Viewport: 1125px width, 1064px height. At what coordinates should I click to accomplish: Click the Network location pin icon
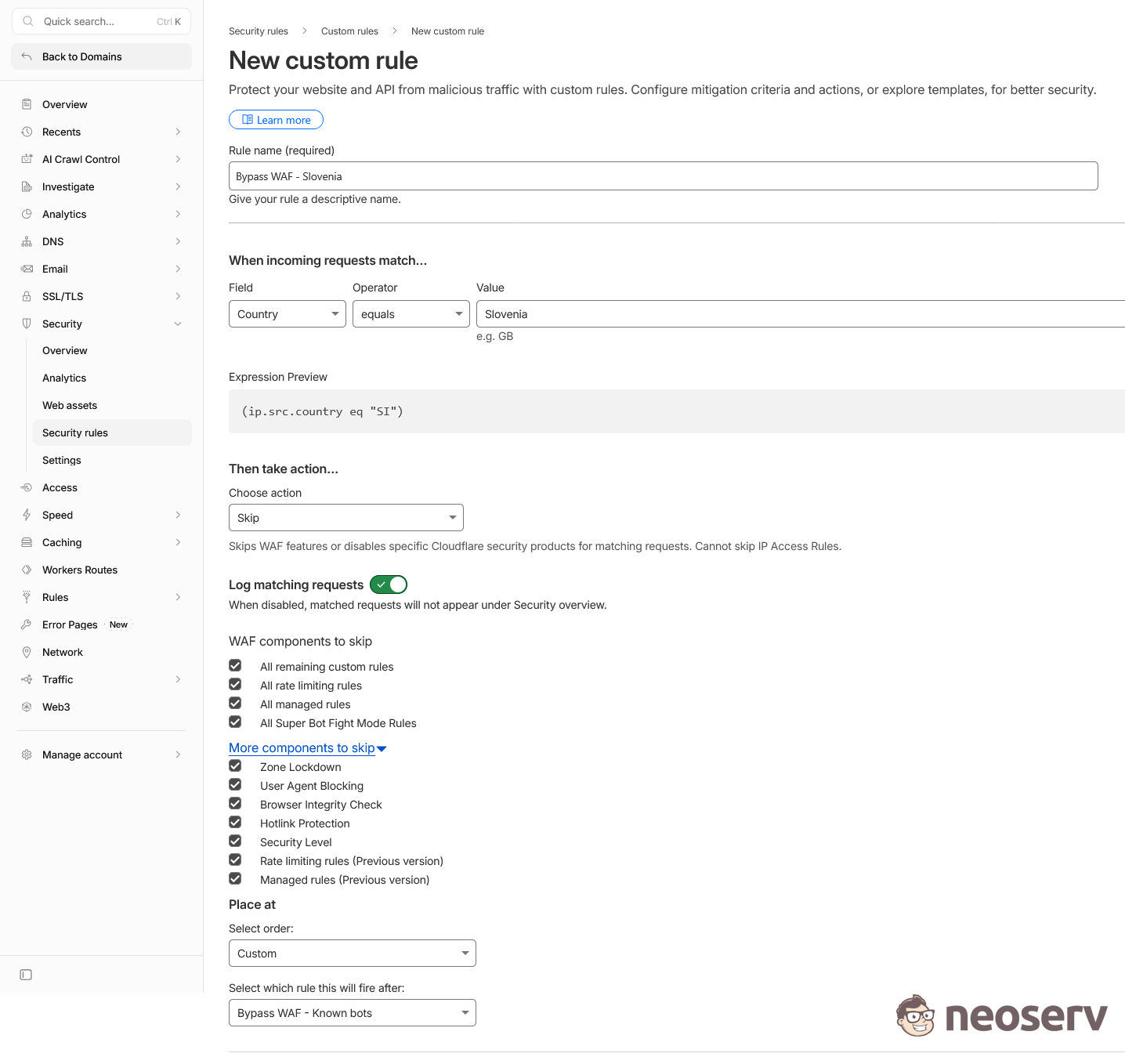click(27, 652)
